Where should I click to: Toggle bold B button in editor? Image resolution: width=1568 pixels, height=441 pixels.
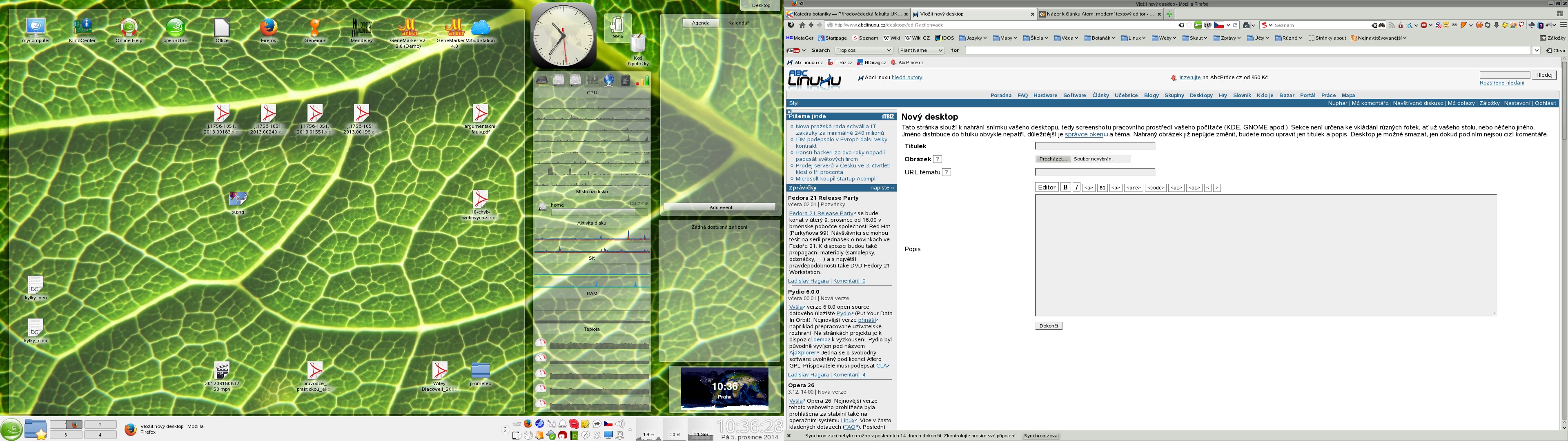tap(1065, 187)
